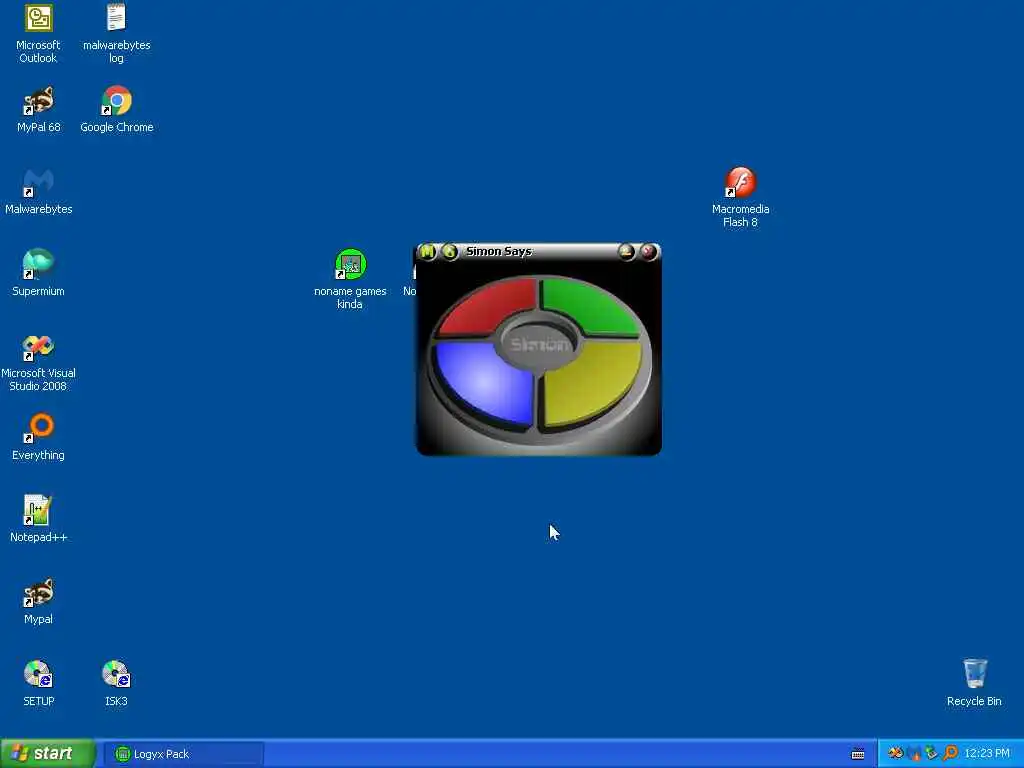Select the ISK3 desktop icon
This screenshot has width=1024, height=768.
116,683
